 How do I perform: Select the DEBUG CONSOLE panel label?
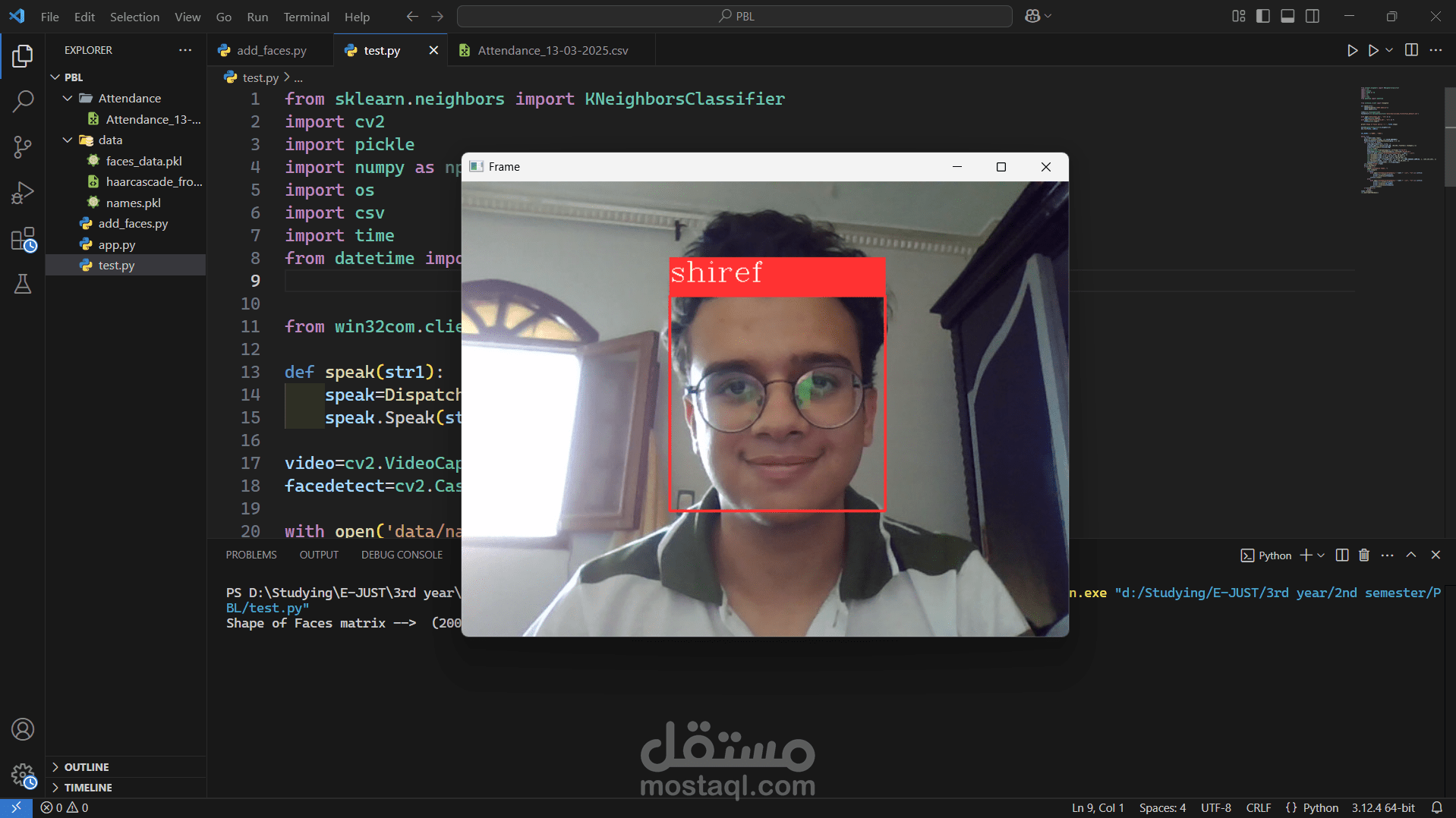pos(402,555)
